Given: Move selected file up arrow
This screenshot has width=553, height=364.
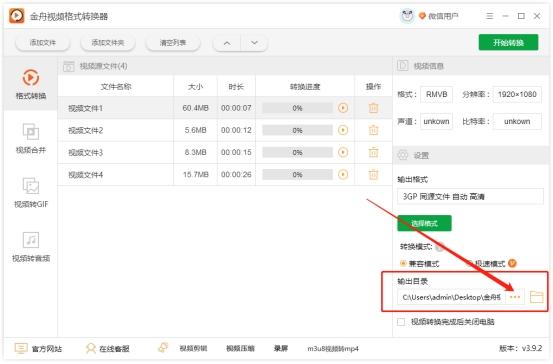Looking at the screenshot, I should pos(227,43).
